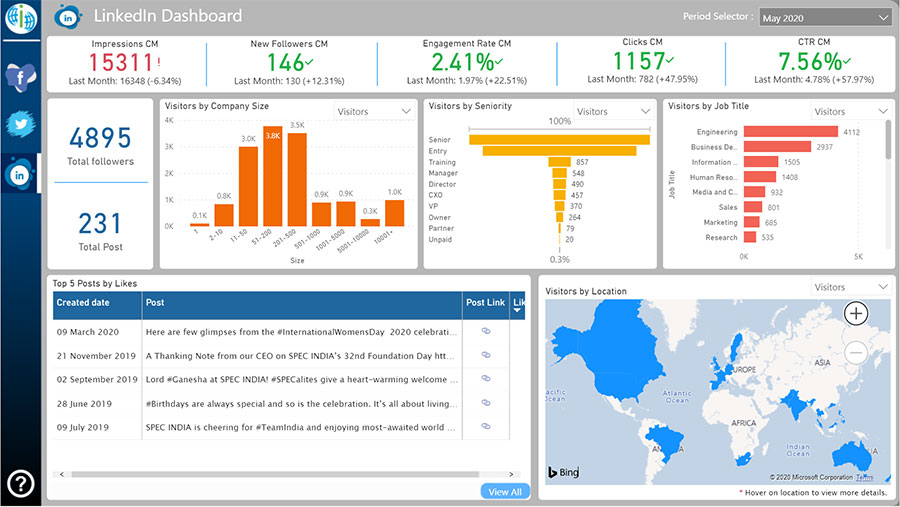900x507 pixels.
Task: Open the Twitter dashboard from sidebar
Action: pyautogui.click(x=21, y=123)
